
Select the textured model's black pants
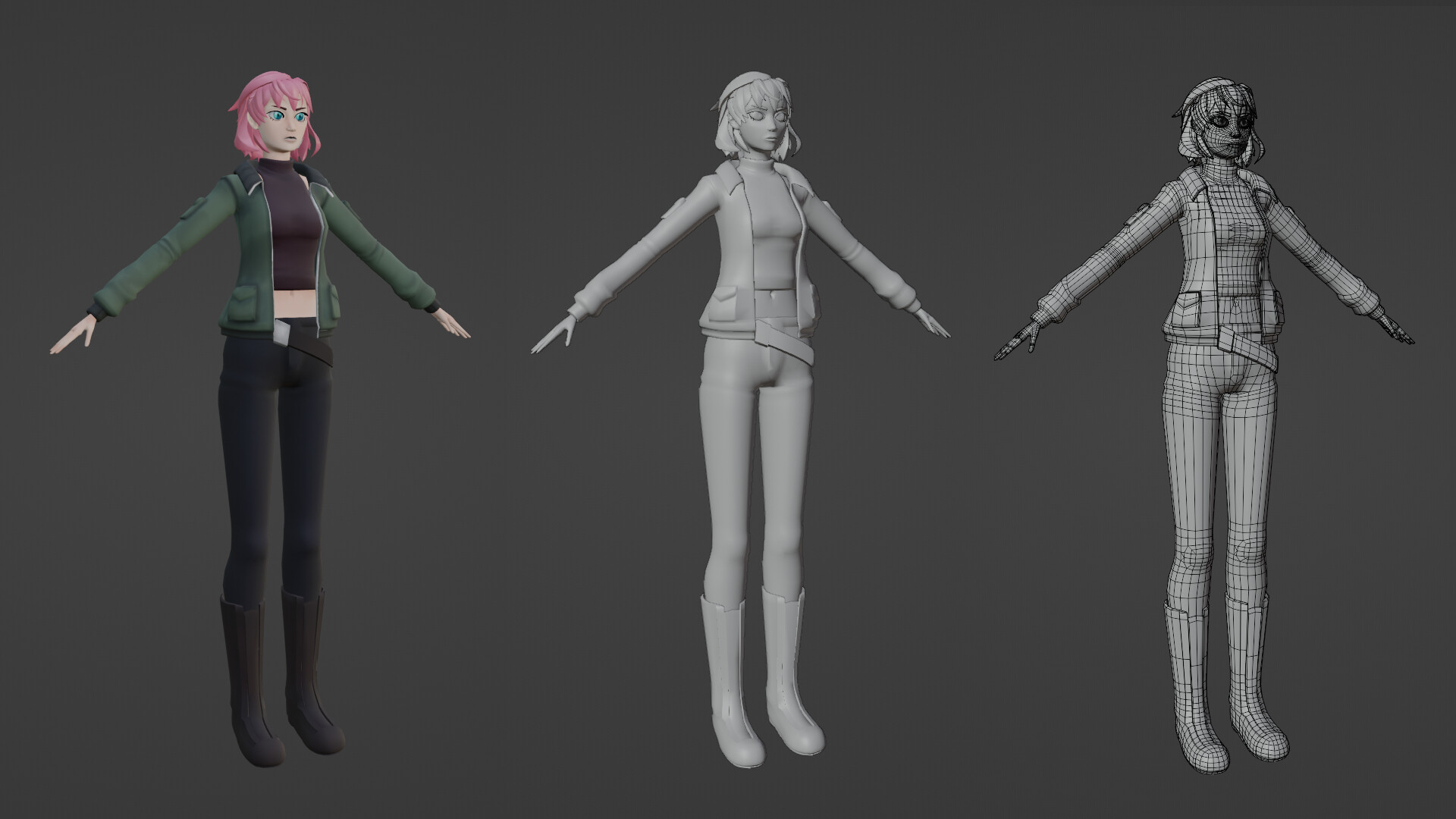point(258,455)
